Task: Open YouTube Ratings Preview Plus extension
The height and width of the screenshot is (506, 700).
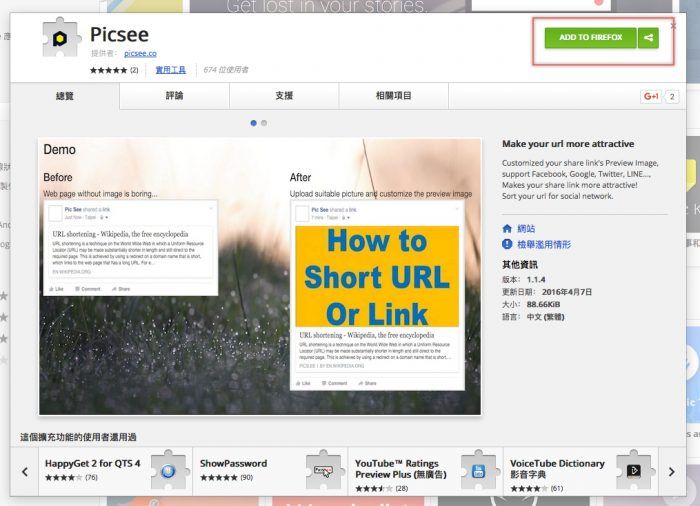Action: [x=425, y=471]
